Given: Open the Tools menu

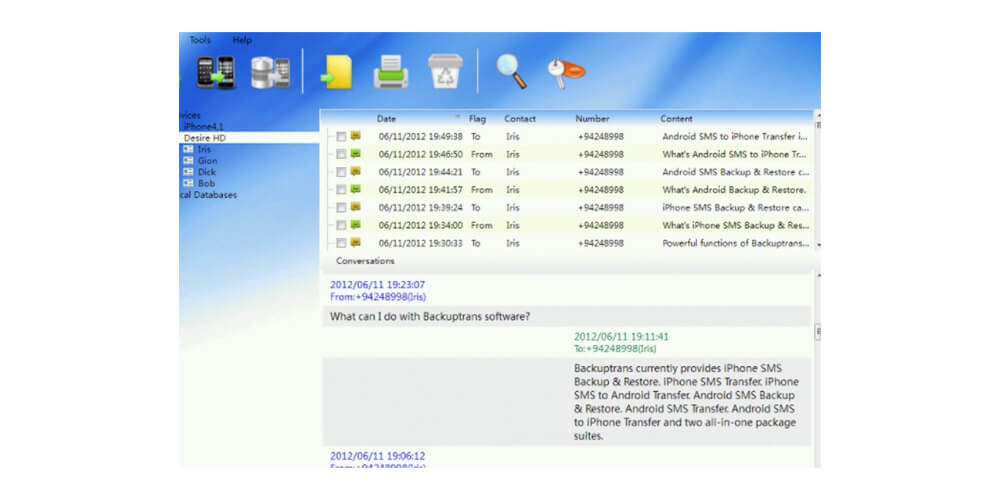Looking at the screenshot, I should point(200,40).
